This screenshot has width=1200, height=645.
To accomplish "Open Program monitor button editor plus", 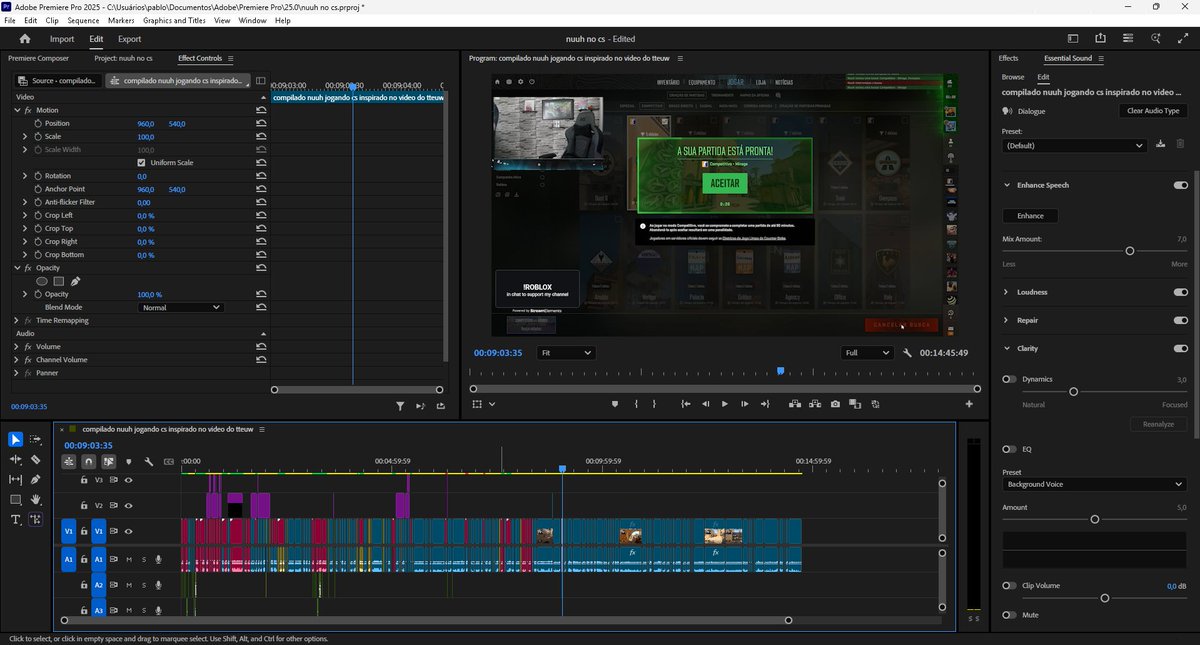I will click(x=969, y=404).
